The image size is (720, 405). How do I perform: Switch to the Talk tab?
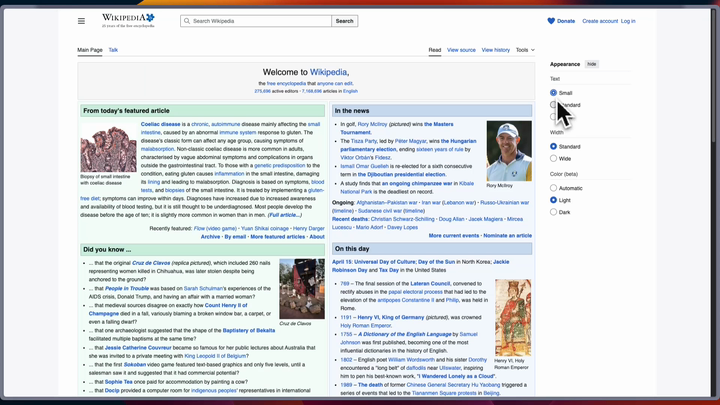click(x=113, y=50)
